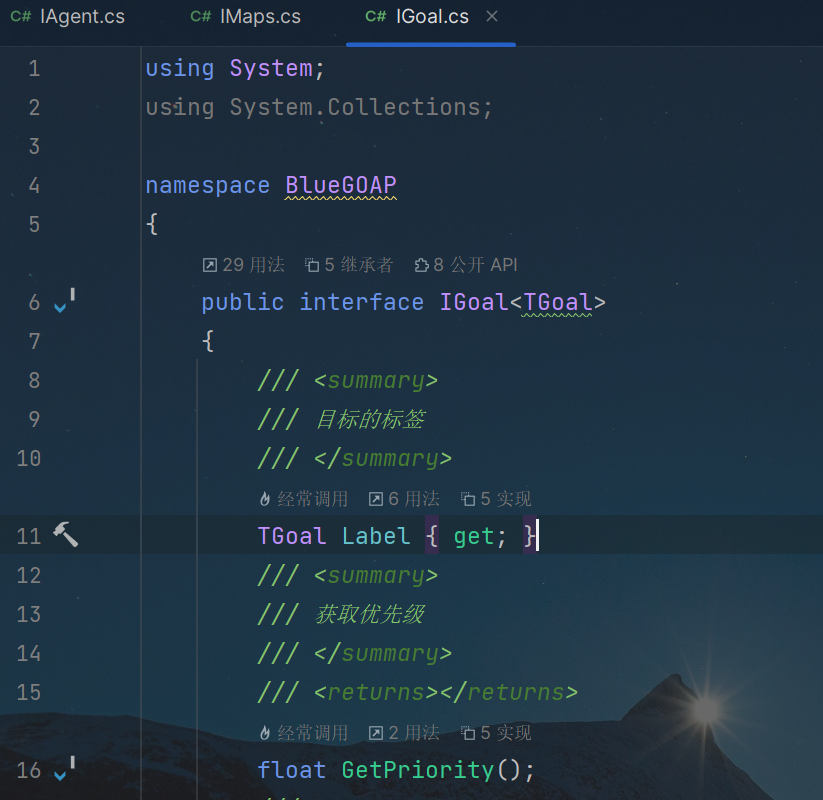The image size is (823, 800).
Task: Click the 获取优先级 comment on line 13
Action: point(370,614)
